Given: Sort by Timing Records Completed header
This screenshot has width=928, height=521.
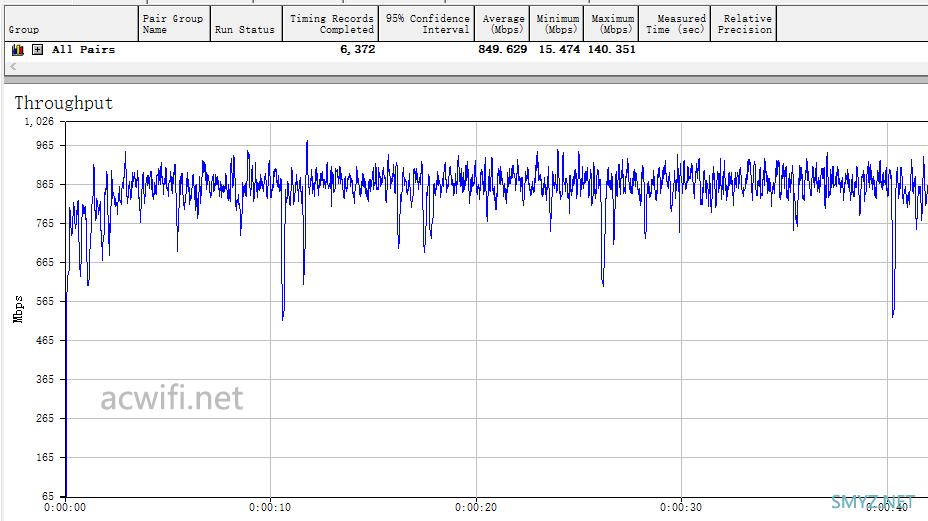Looking at the screenshot, I should click(331, 24).
